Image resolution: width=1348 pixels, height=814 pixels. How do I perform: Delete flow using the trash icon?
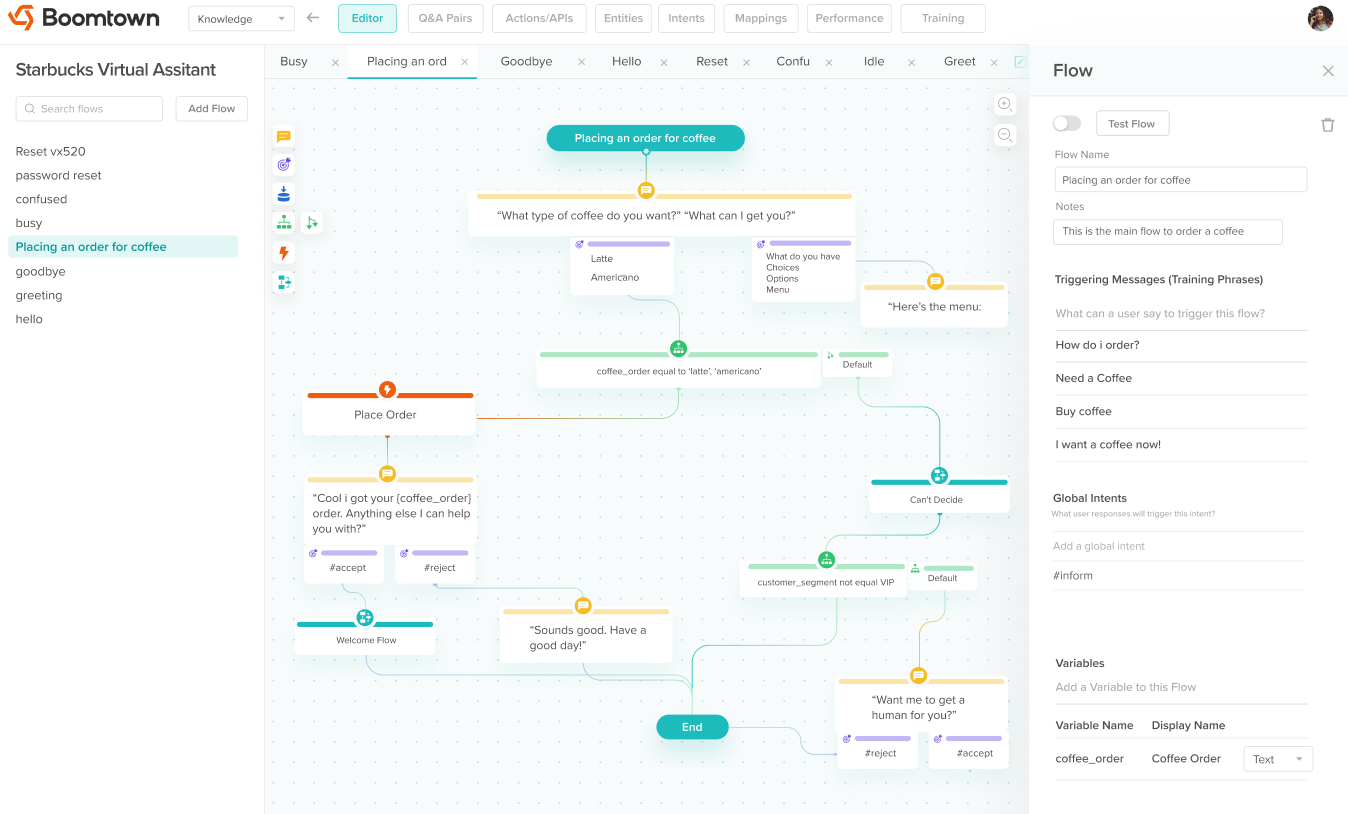[1327, 125]
